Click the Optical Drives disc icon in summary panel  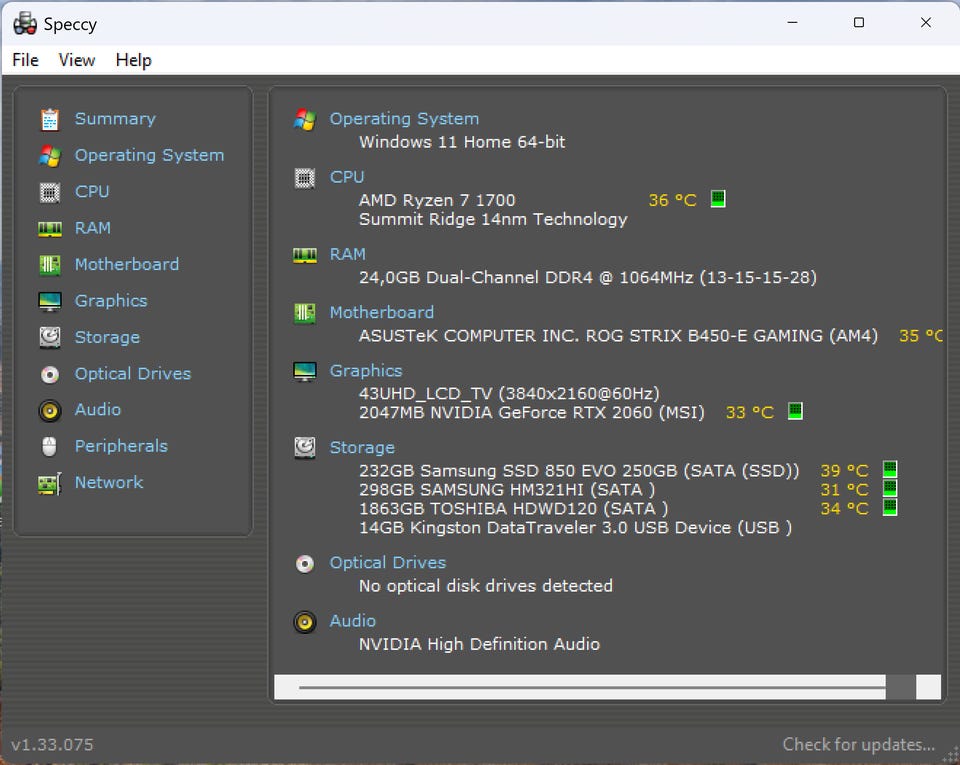(304, 563)
